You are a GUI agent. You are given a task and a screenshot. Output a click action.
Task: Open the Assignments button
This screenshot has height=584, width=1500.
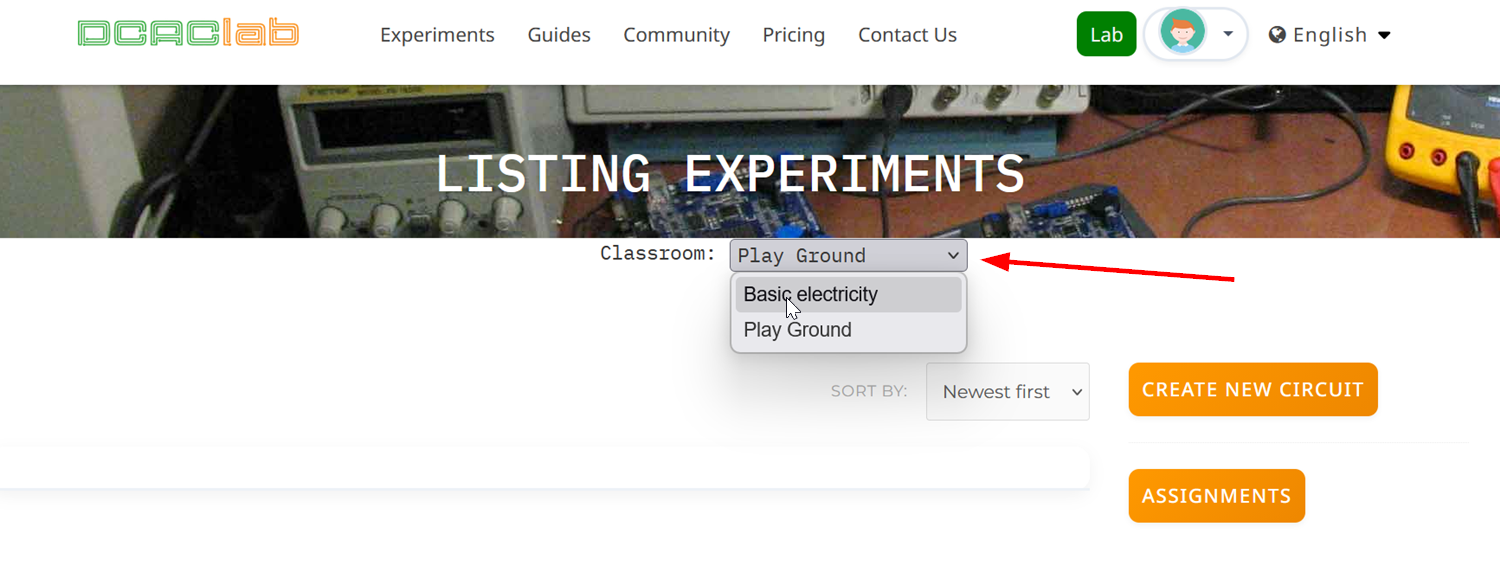(1217, 496)
